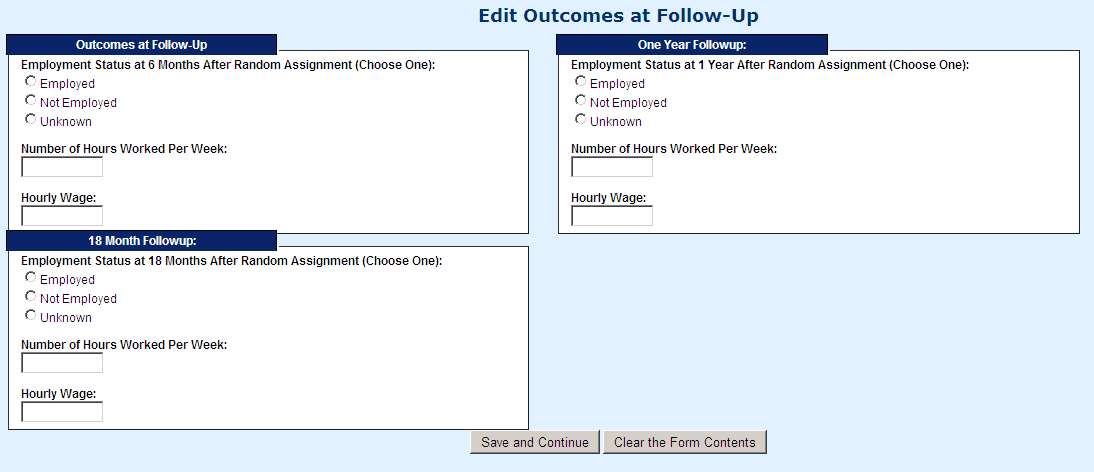Click the Outcomes at Follow-Up section header
This screenshot has height=472, width=1094.
pos(141,45)
